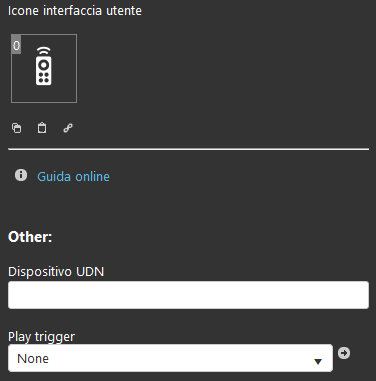The width and height of the screenshot is (376, 381).
Task: Click the arrow circle beside Play trigger
Action: click(344, 353)
